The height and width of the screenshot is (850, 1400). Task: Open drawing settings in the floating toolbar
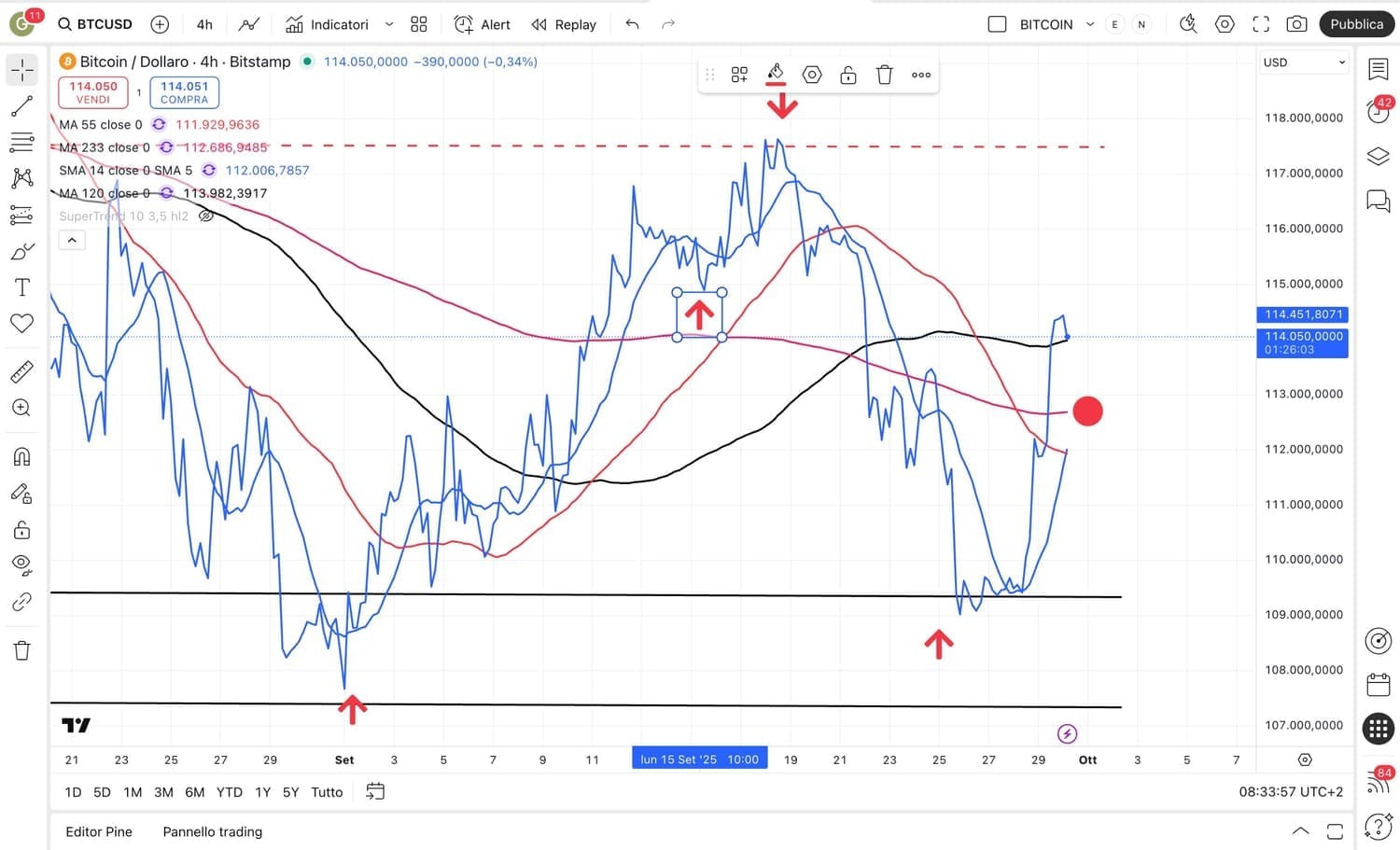click(x=812, y=75)
